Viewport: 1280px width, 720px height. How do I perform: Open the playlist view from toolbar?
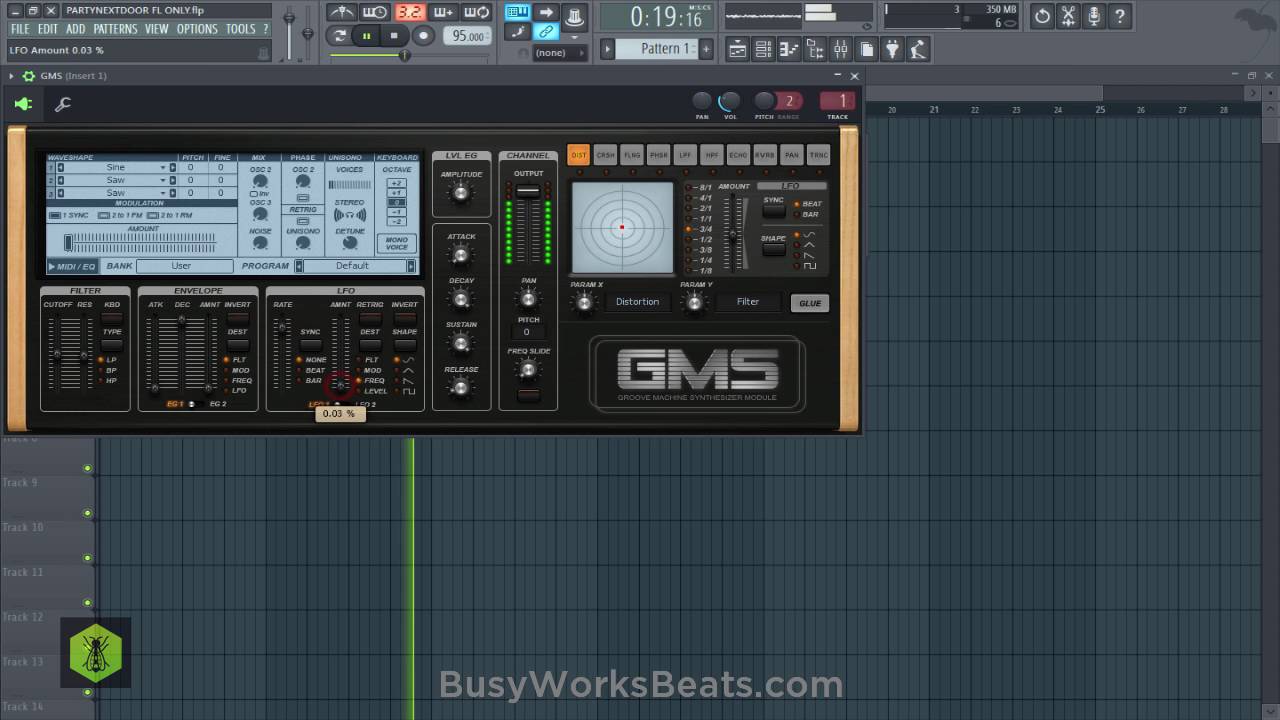[x=738, y=49]
